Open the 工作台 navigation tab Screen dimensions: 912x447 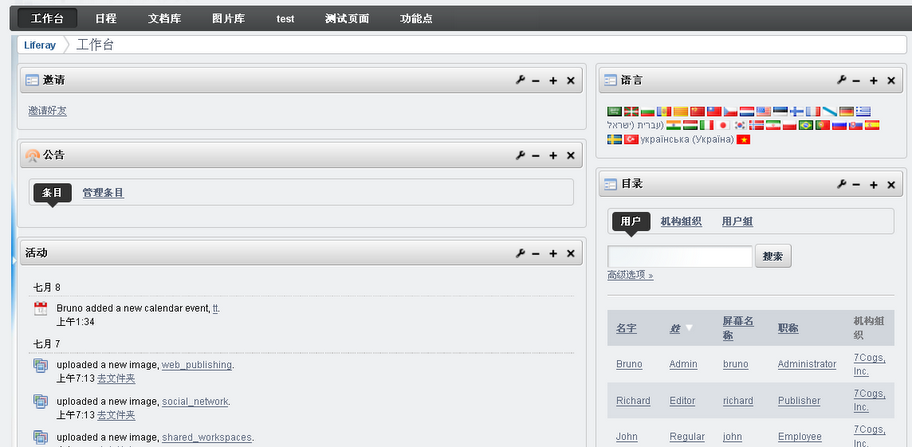(x=47, y=19)
